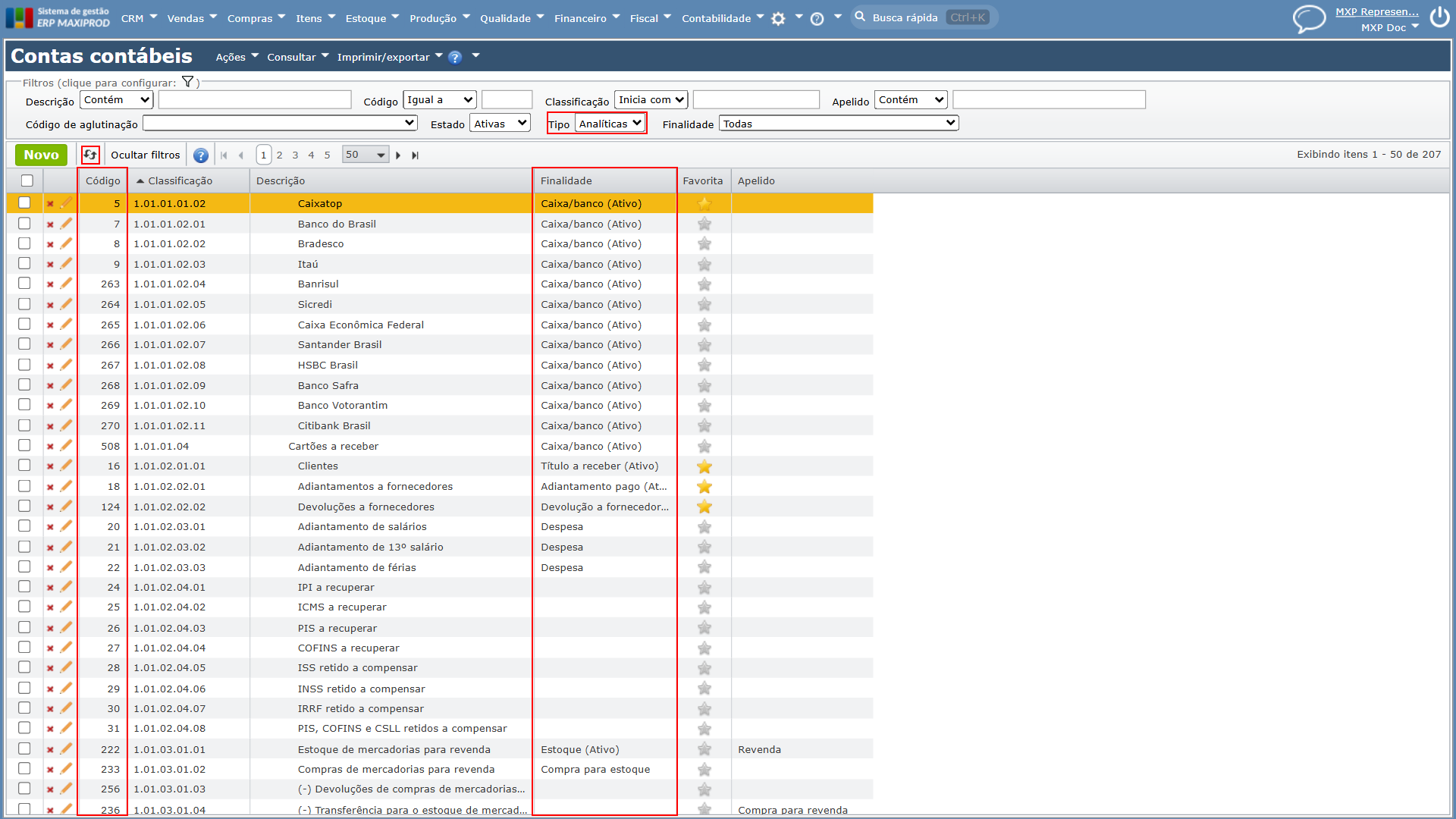
Task: Click the help icon in Contas contábeis header
Action: [455, 58]
